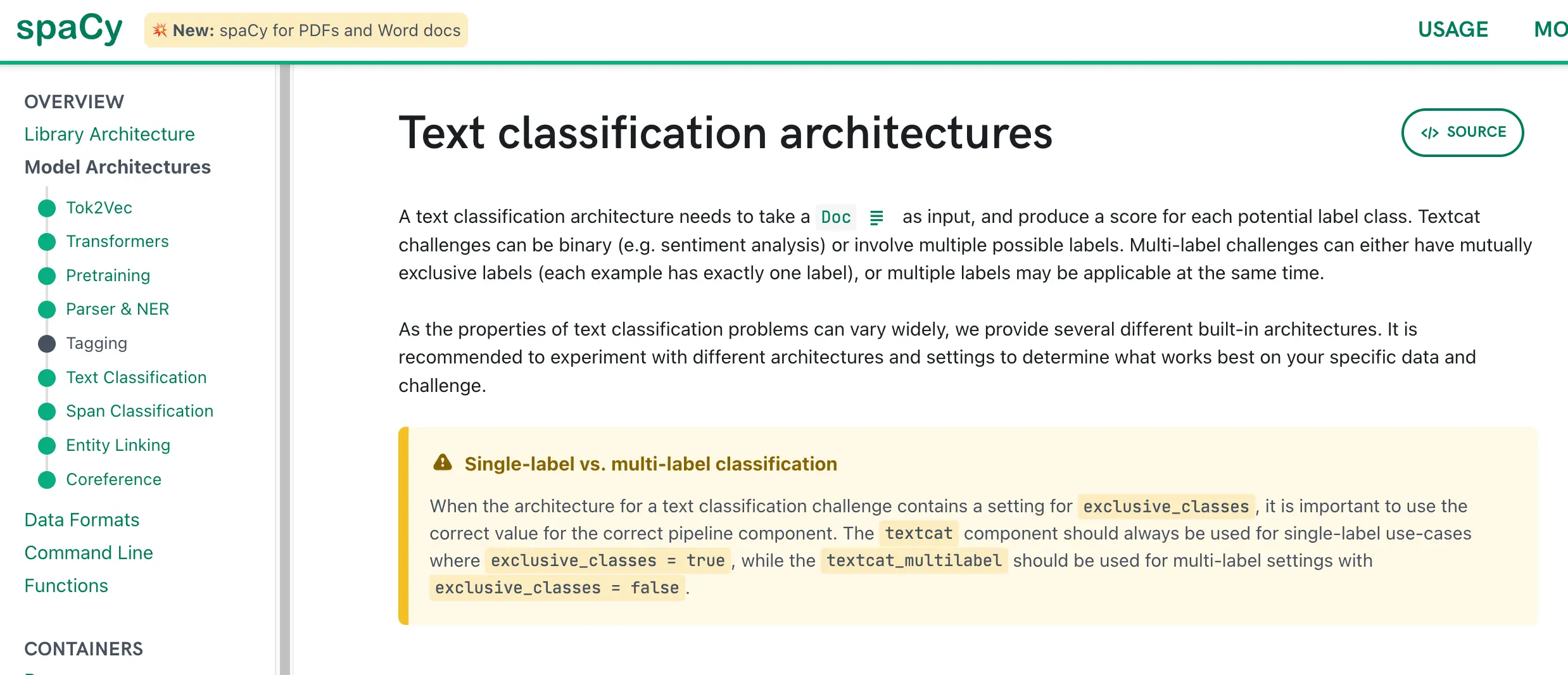Click the code icon in the Source button
This screenshot has width=1568, height=675.
1429,132
